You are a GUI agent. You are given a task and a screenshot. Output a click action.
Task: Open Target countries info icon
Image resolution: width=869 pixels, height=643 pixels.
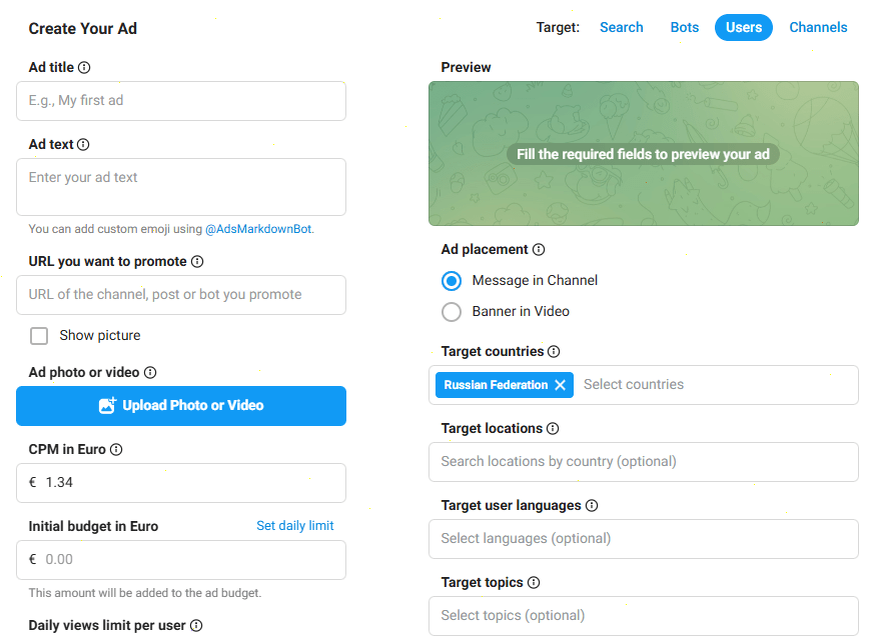(x=554, y=352)
